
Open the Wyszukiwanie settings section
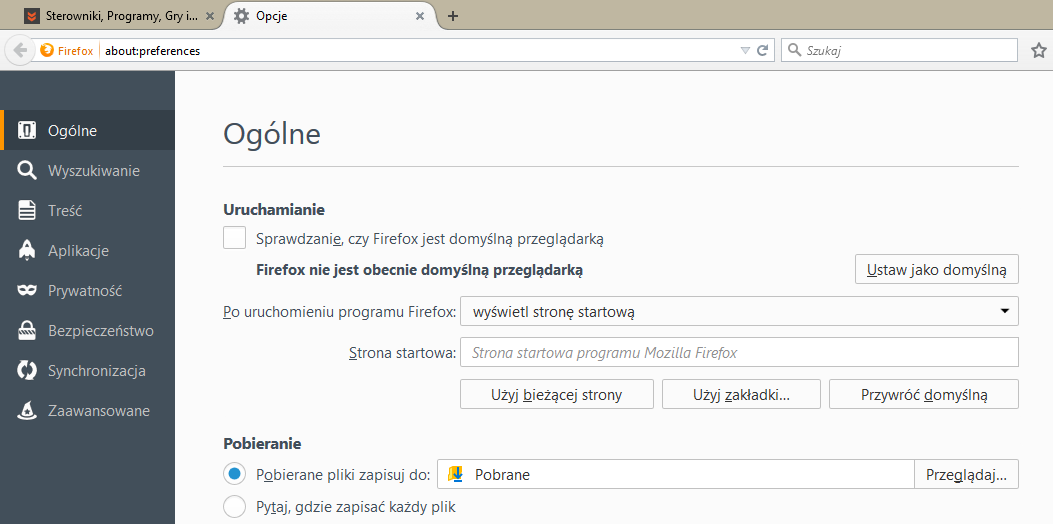coord(87,171)
